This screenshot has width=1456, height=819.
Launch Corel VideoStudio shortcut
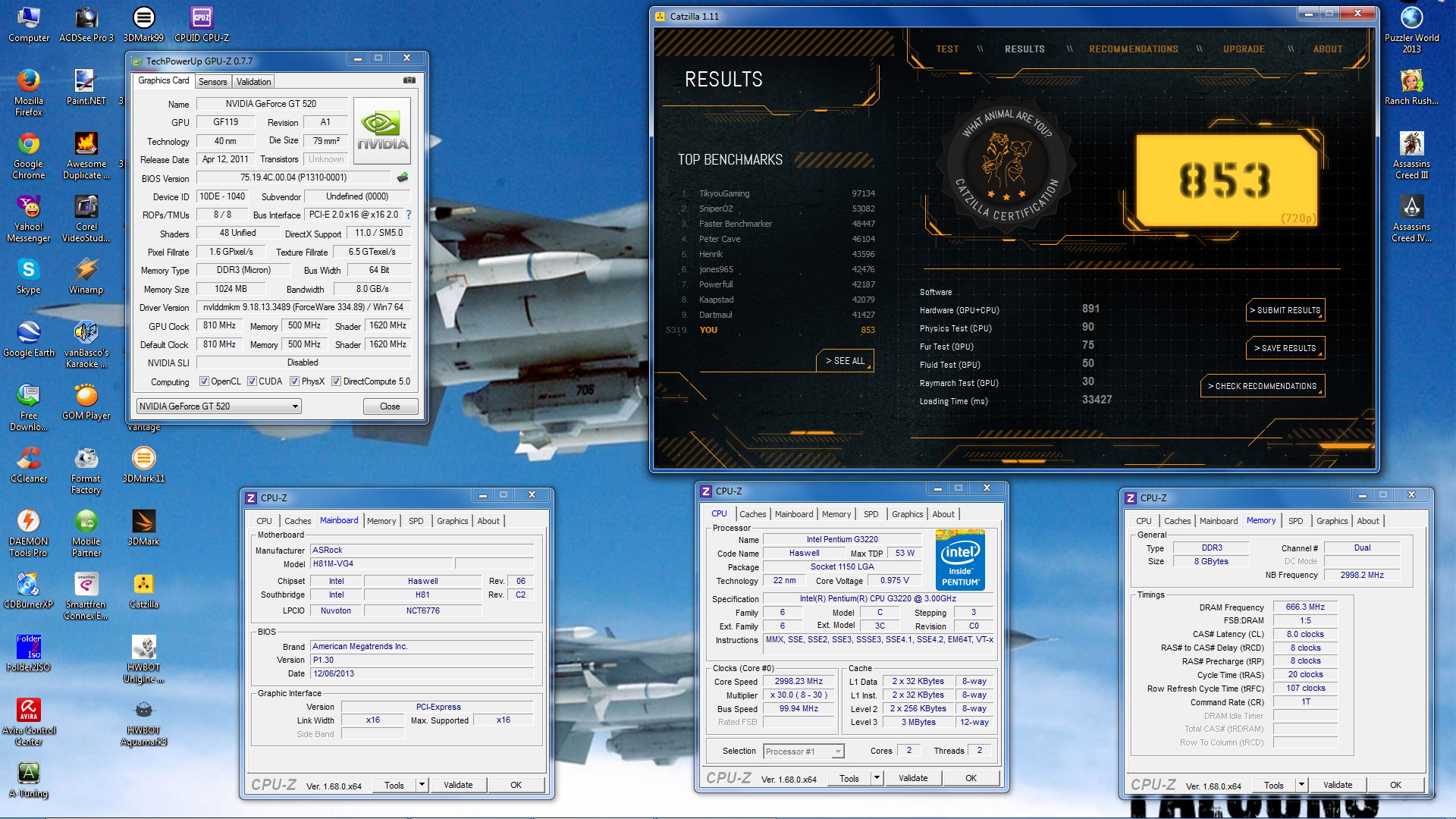click(86, 218)
